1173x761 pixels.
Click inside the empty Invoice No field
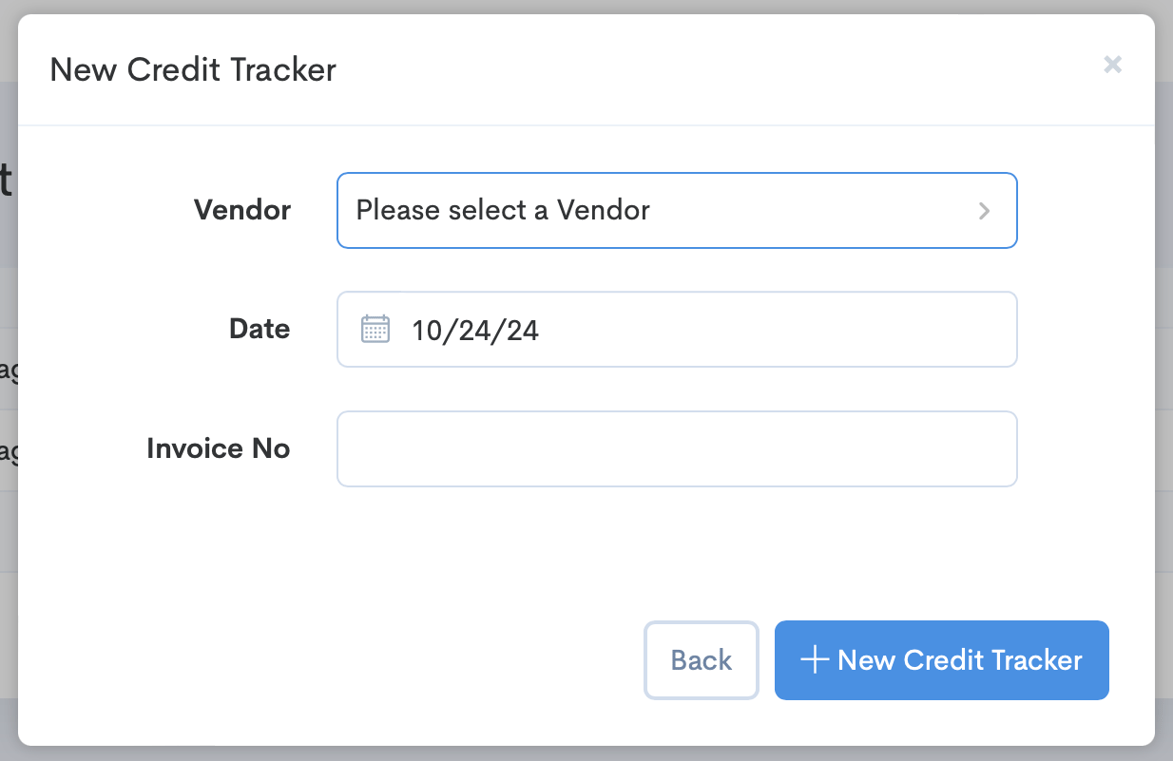[x=677, y=448]
